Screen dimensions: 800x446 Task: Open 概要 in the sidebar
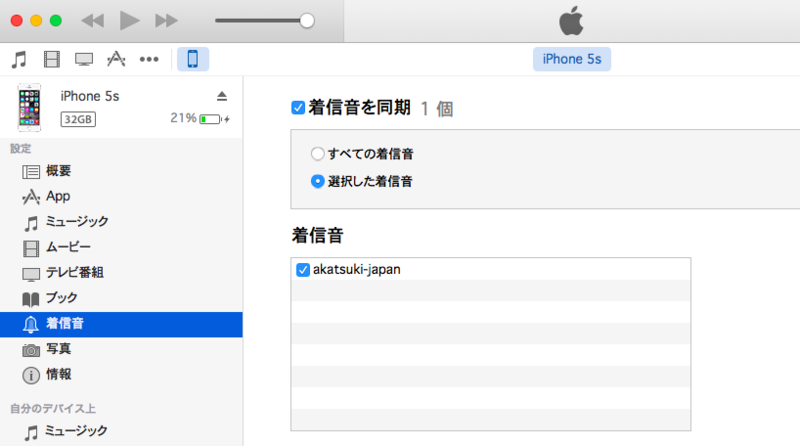pyautogui.click(x=121, y=171)
